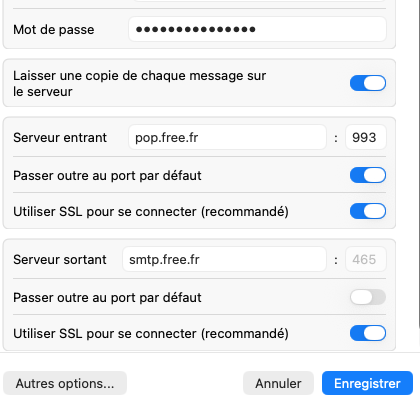Click the Mot de passe password field
This screenshot has width=420, height=408.
coord(257,29)
